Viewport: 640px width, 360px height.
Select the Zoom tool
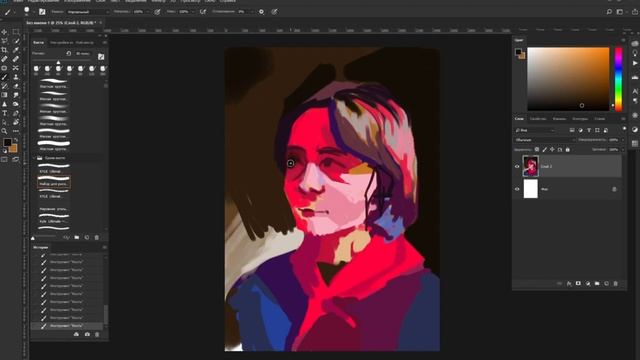point(4,131)
